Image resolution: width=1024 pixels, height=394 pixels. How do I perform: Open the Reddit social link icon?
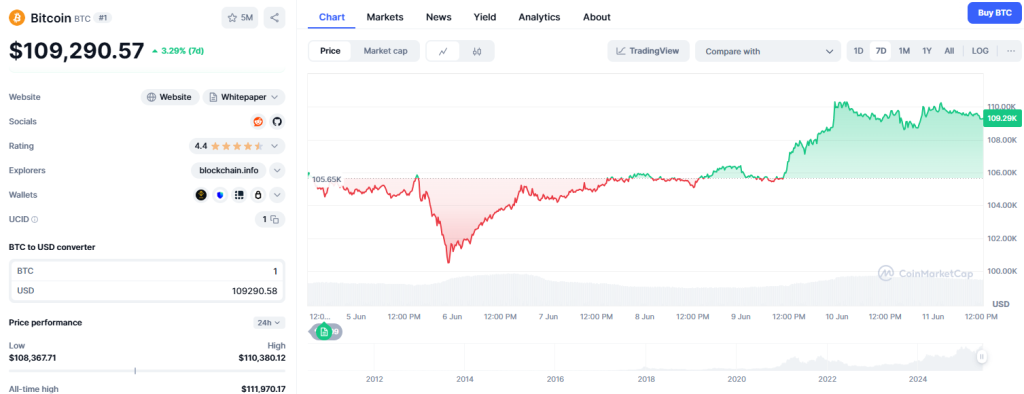259,122
